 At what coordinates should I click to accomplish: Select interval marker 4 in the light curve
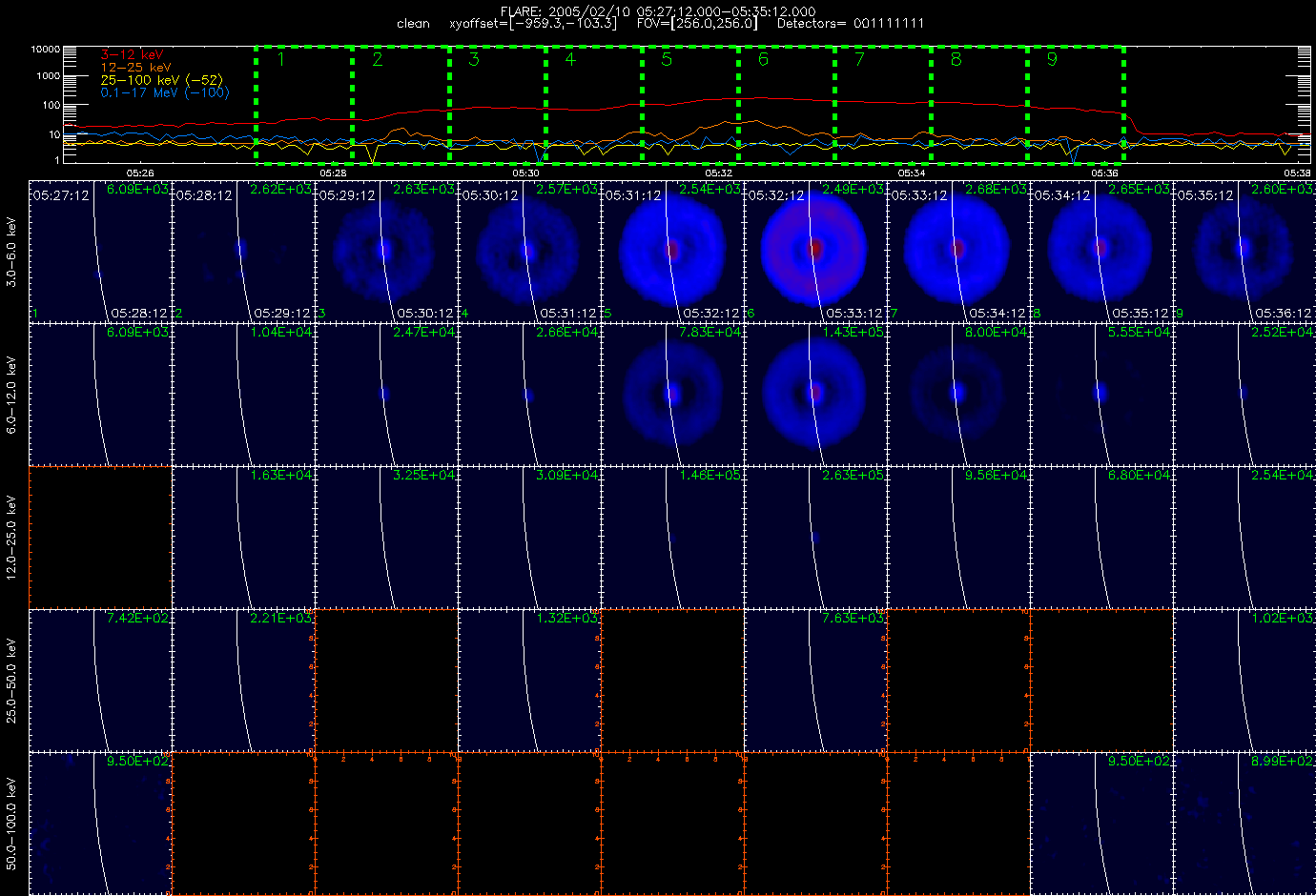[570, 59]
